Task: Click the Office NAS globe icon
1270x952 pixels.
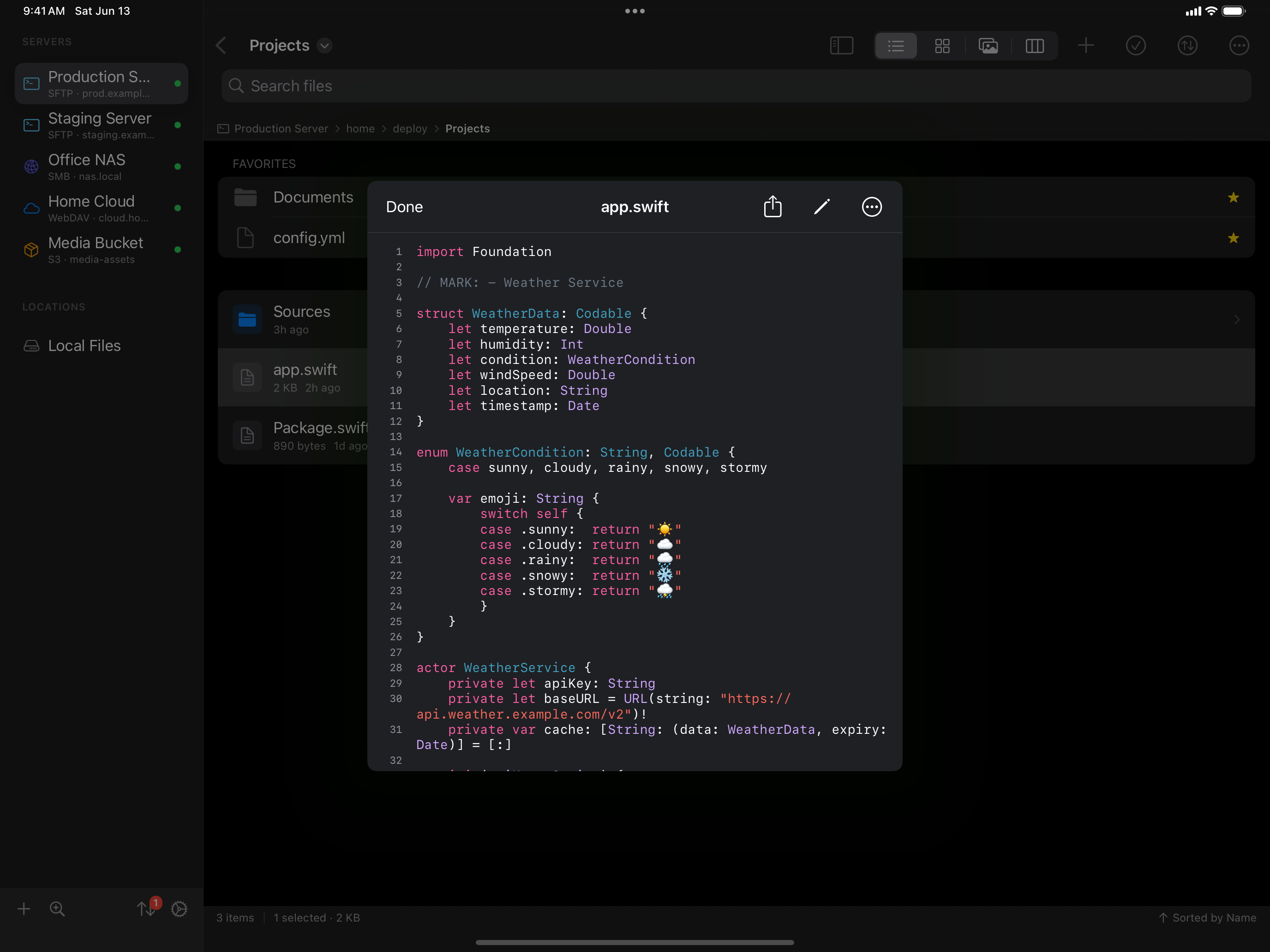Action: (x=31, y=167)
